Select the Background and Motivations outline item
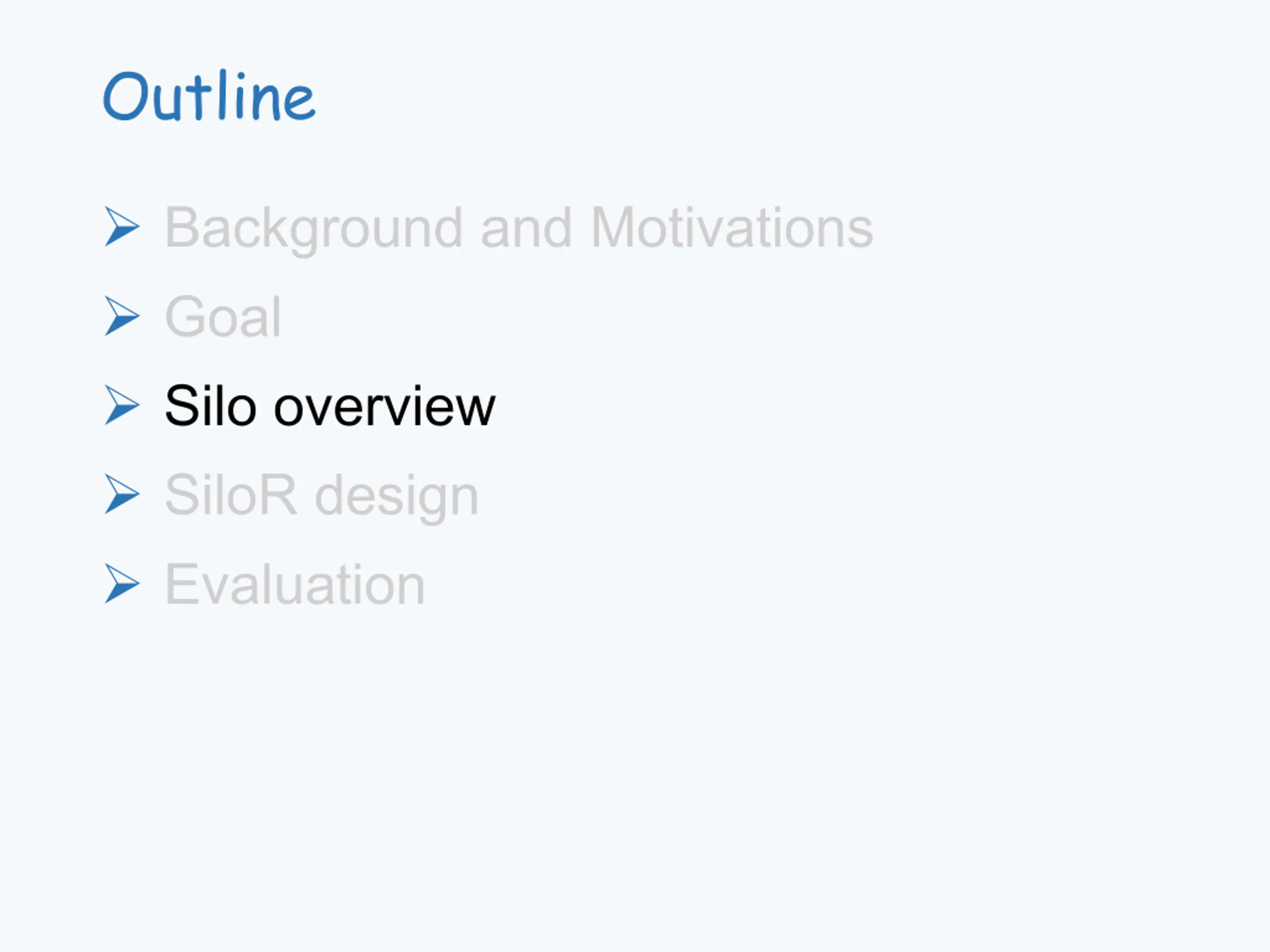The image size is (1270, 952). (x=519, y=229)
